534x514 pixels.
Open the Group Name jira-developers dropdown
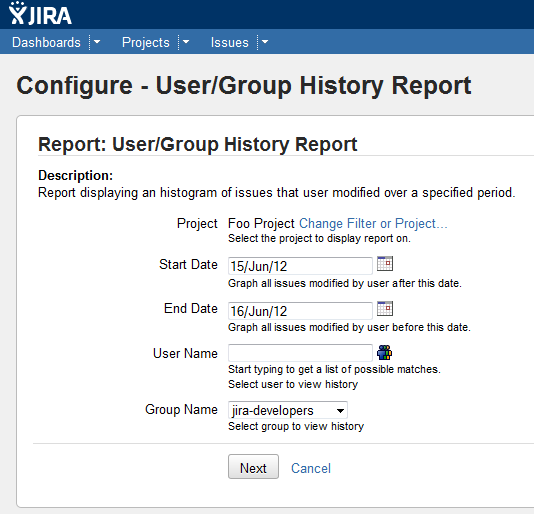[288, 410]
